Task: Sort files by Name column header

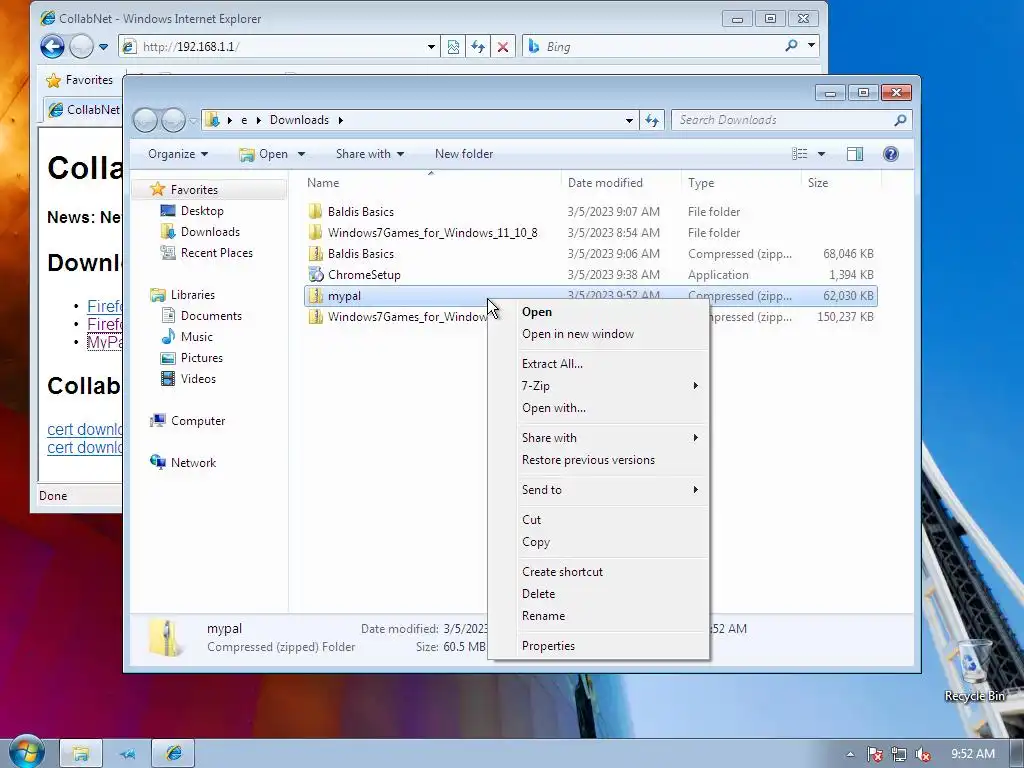Action: [x=431, y=183]
